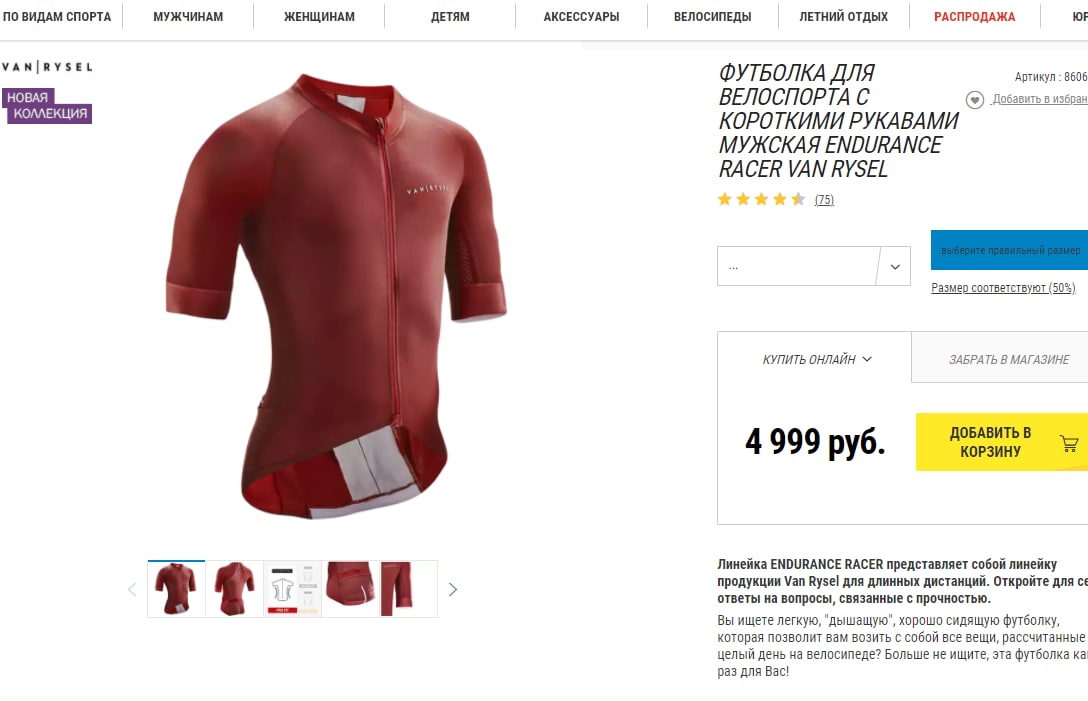
Task: Click the НОВАЯ КОЛЛЕКЦИЯ badge
Action: pos(47,105)
